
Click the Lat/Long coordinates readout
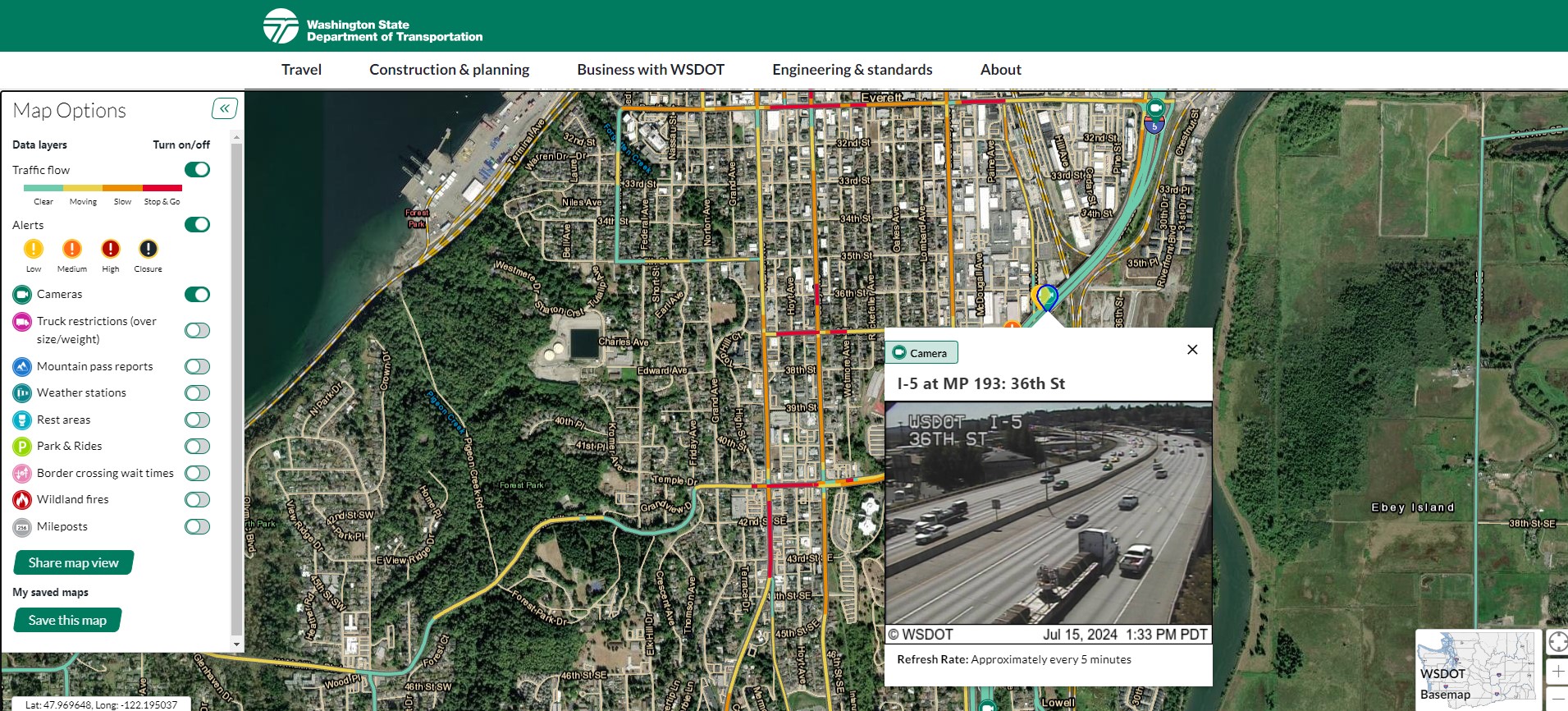[101, 704]
